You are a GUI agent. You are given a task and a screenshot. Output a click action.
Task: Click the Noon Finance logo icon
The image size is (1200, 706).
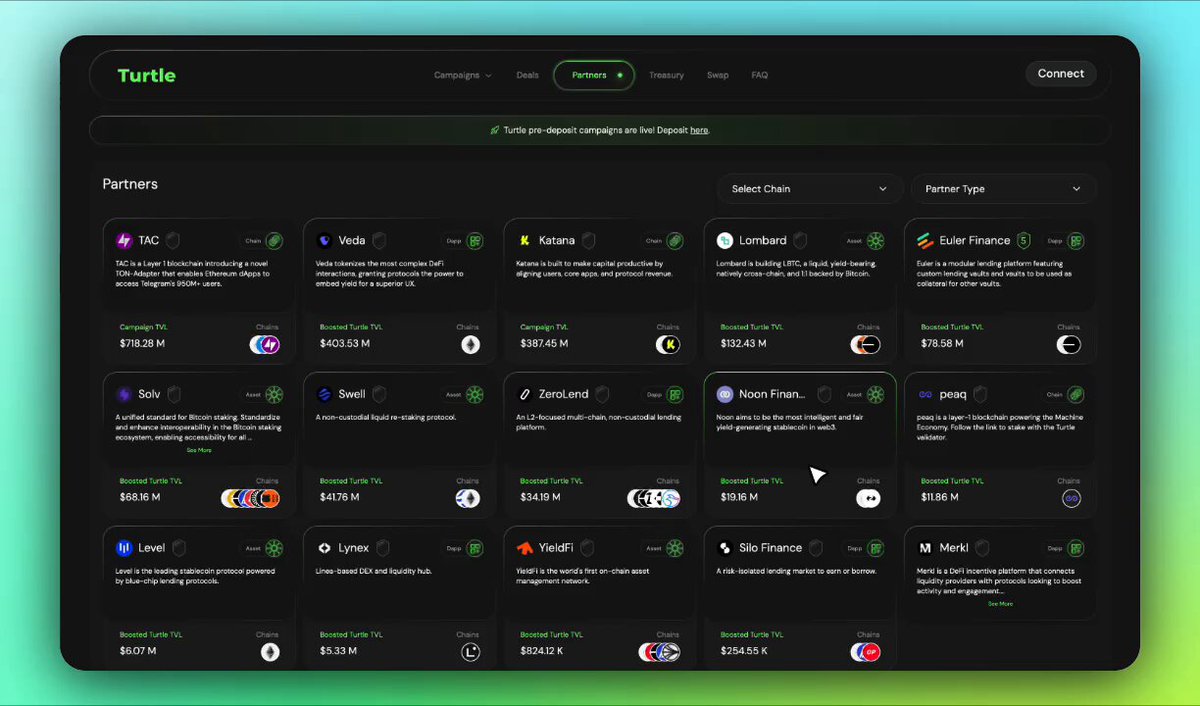tap(725, 394)
